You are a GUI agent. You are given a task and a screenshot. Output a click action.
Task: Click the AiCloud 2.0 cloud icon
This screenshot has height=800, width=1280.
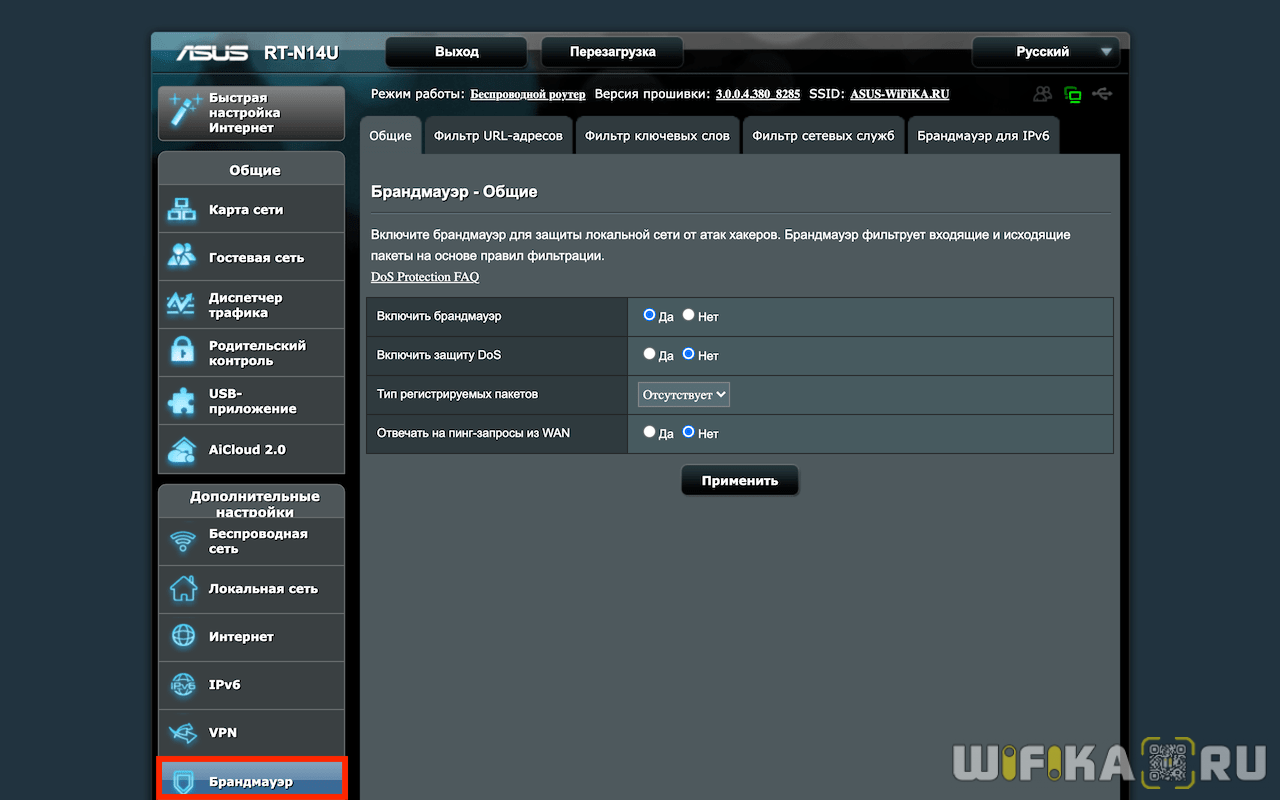click(183, 450)
